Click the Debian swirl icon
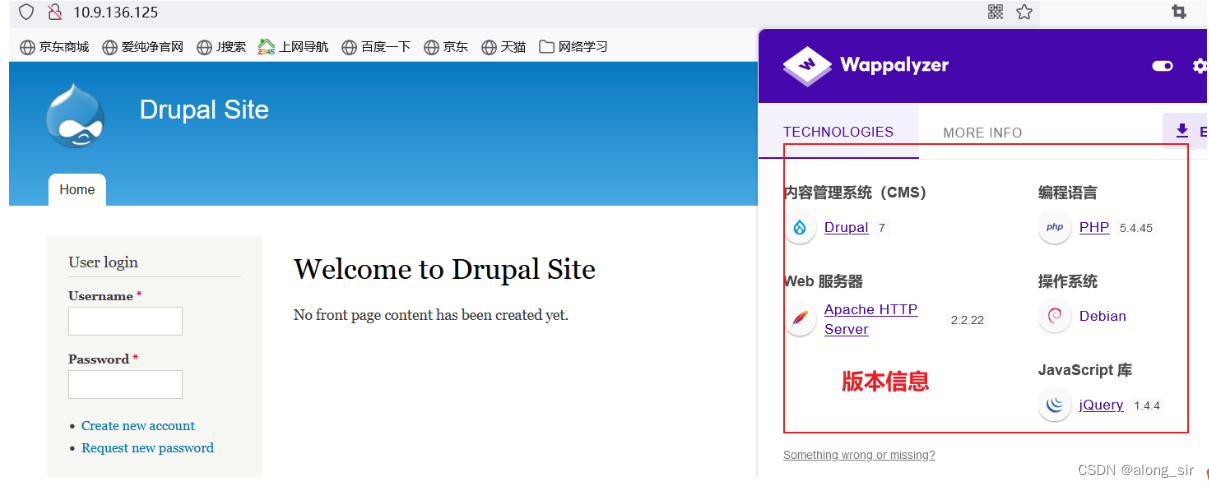This screenshot has width=1209, height=487. click(1054, 316)
